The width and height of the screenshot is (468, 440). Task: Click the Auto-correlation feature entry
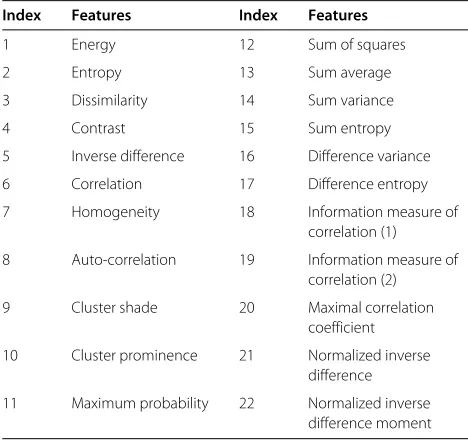coord(123,260)
